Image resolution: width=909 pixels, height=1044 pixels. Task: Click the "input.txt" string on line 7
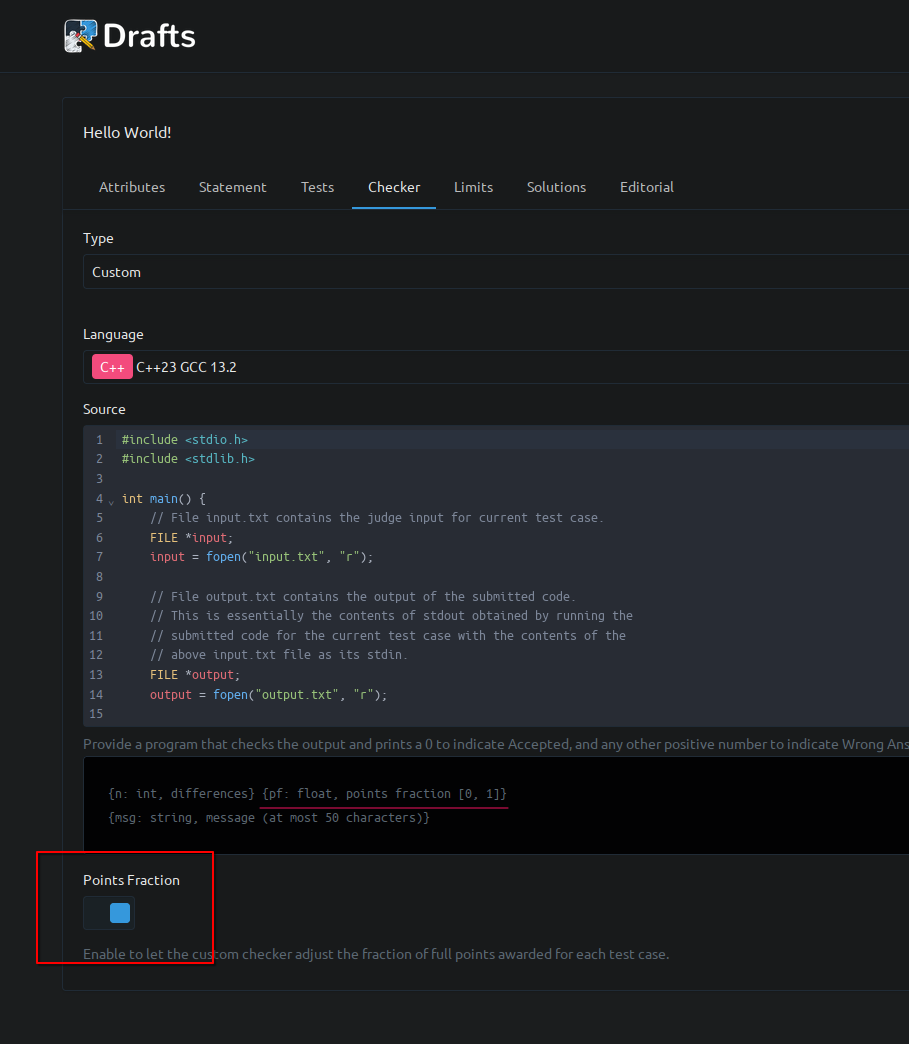pyautogui.click(x=290, y=557)
